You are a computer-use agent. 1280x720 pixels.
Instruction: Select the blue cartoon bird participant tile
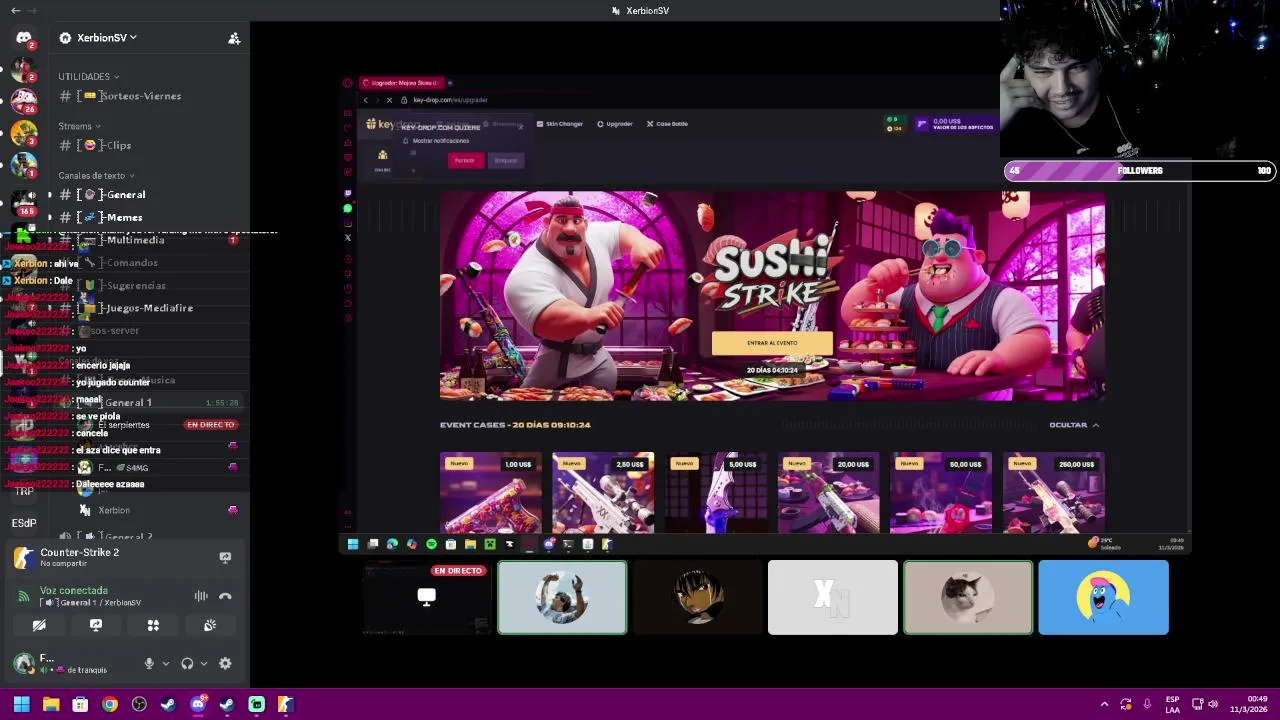(x=1103, y=597)
